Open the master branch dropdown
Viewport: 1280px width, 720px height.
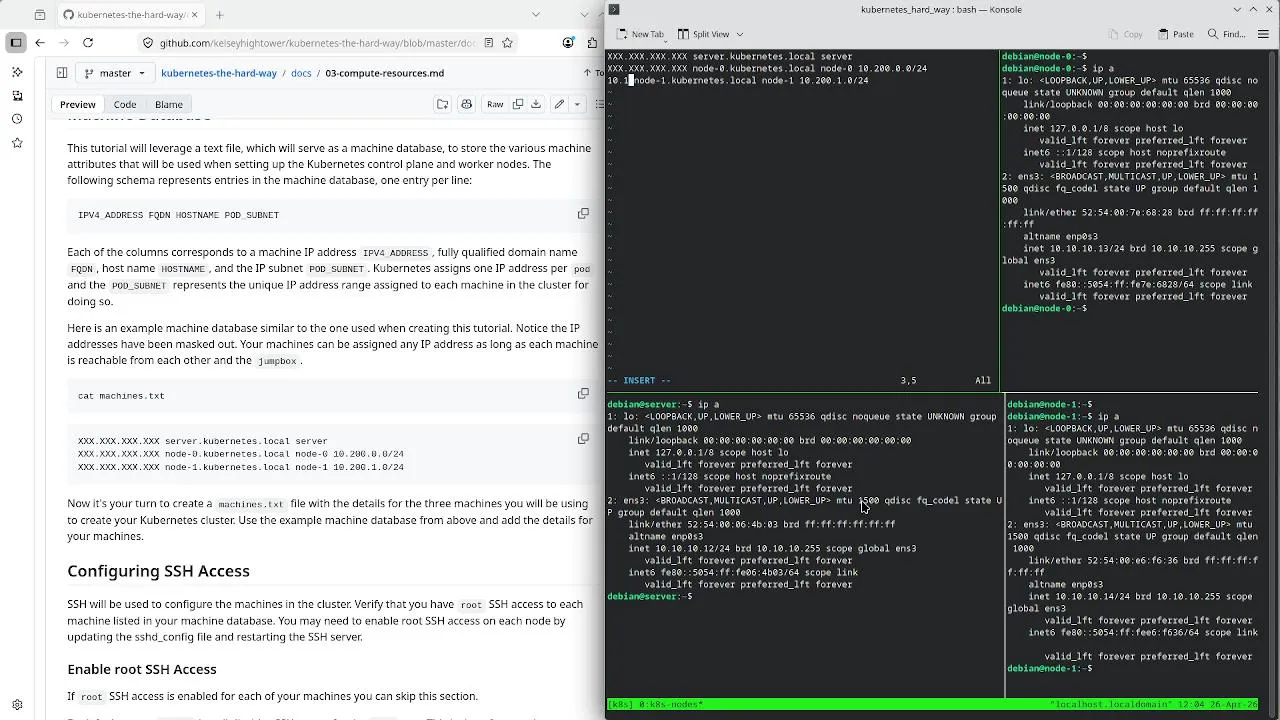(x=115, y=73)
